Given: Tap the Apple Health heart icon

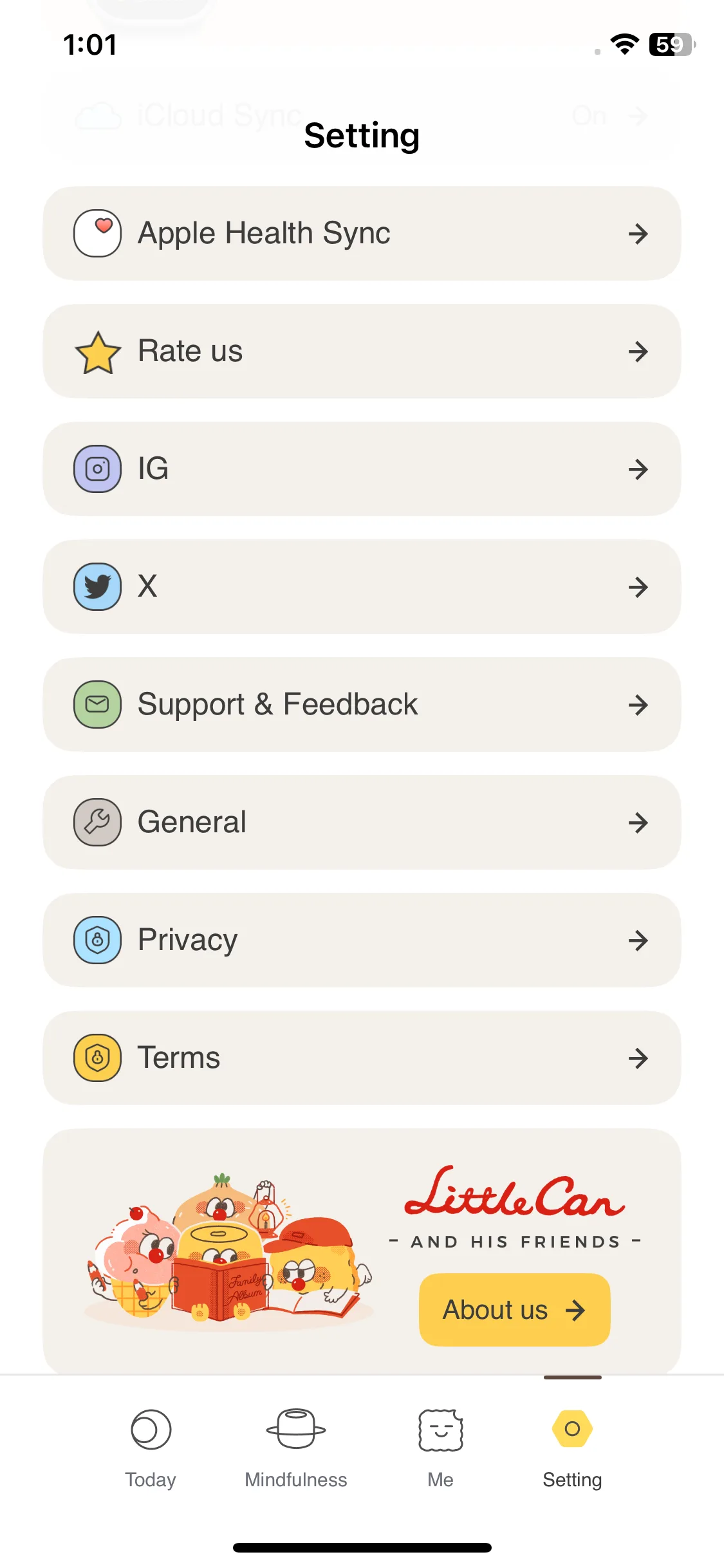Looking at the screenshot, I should coord(97,233).
